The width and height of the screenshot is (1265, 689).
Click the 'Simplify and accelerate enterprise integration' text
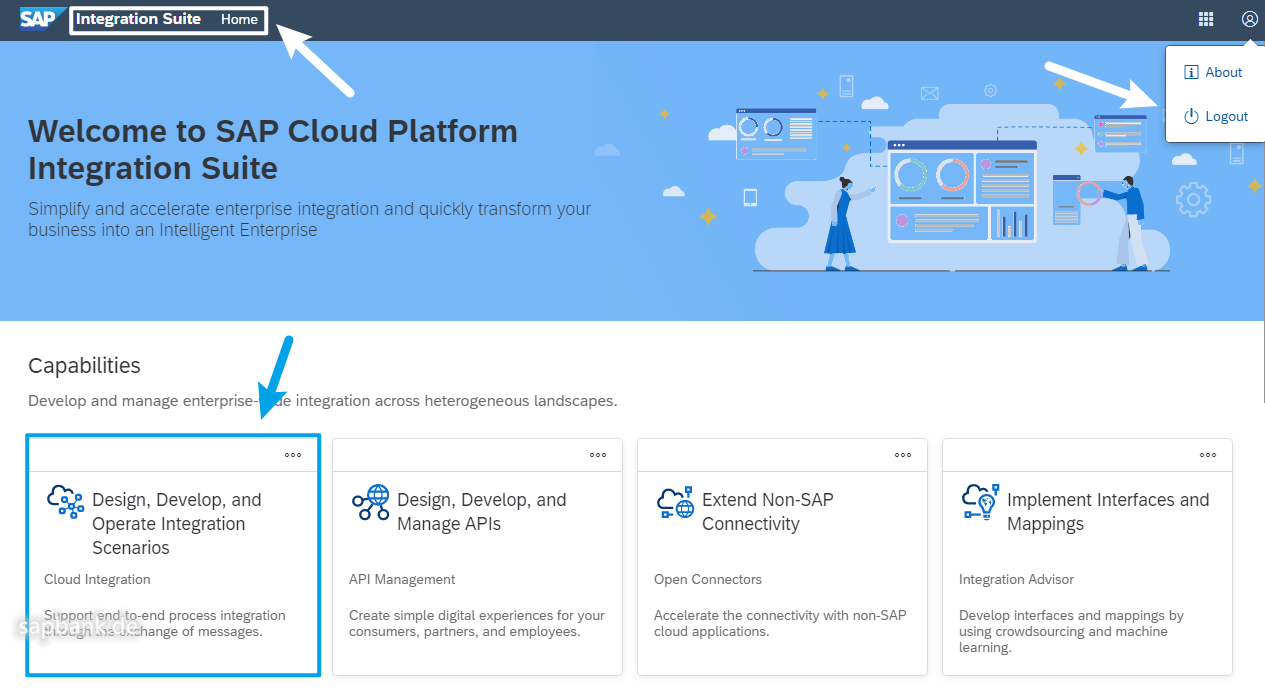coord(310,219)
